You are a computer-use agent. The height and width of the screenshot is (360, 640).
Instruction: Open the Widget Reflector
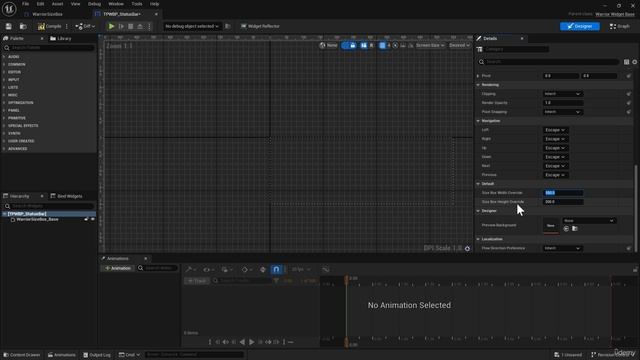click(260, 26)
